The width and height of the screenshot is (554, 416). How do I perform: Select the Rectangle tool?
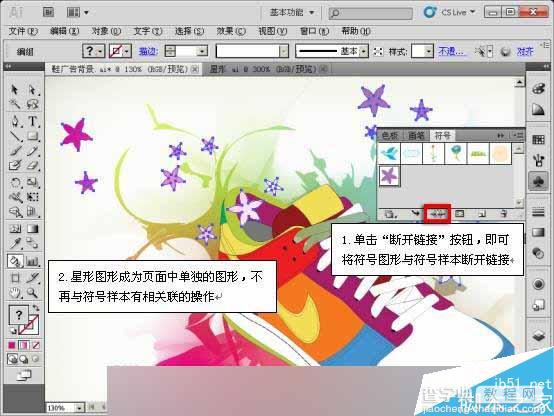32,136
